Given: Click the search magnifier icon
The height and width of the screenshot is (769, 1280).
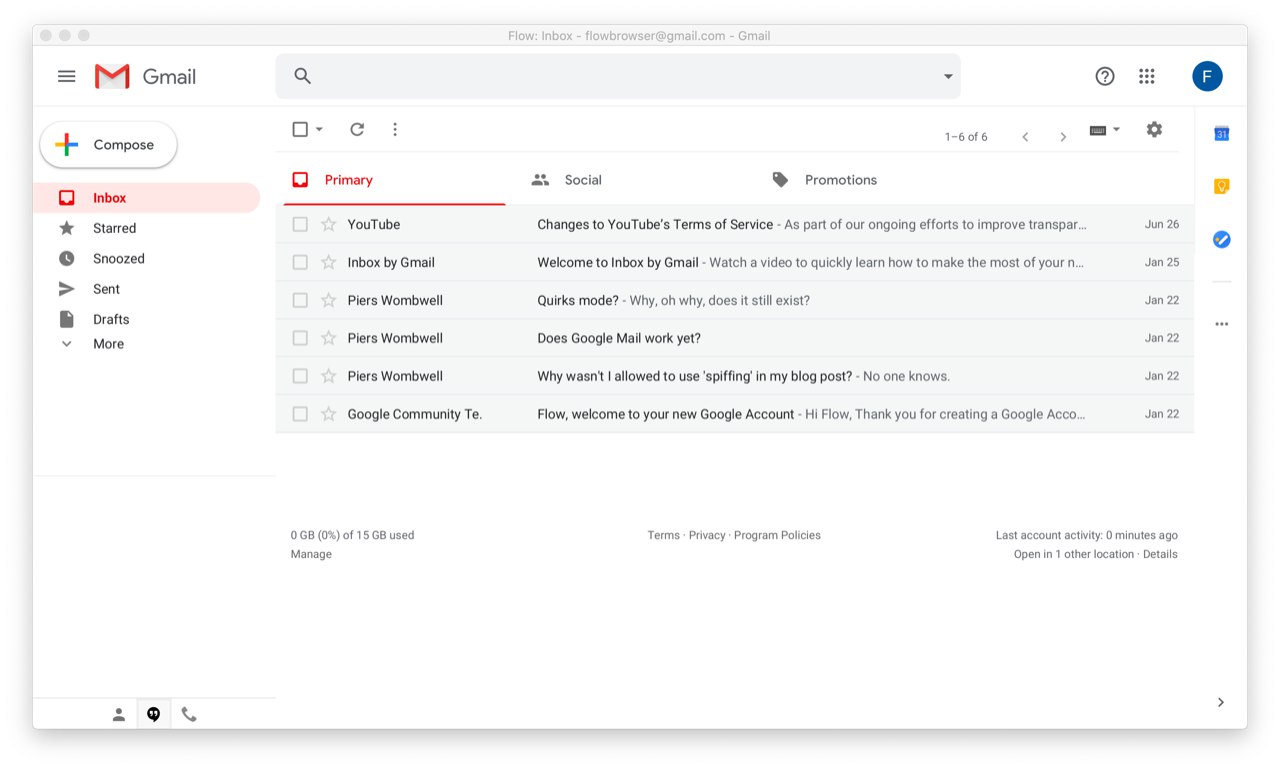Looking at the screenshot, I should [303, 76].
